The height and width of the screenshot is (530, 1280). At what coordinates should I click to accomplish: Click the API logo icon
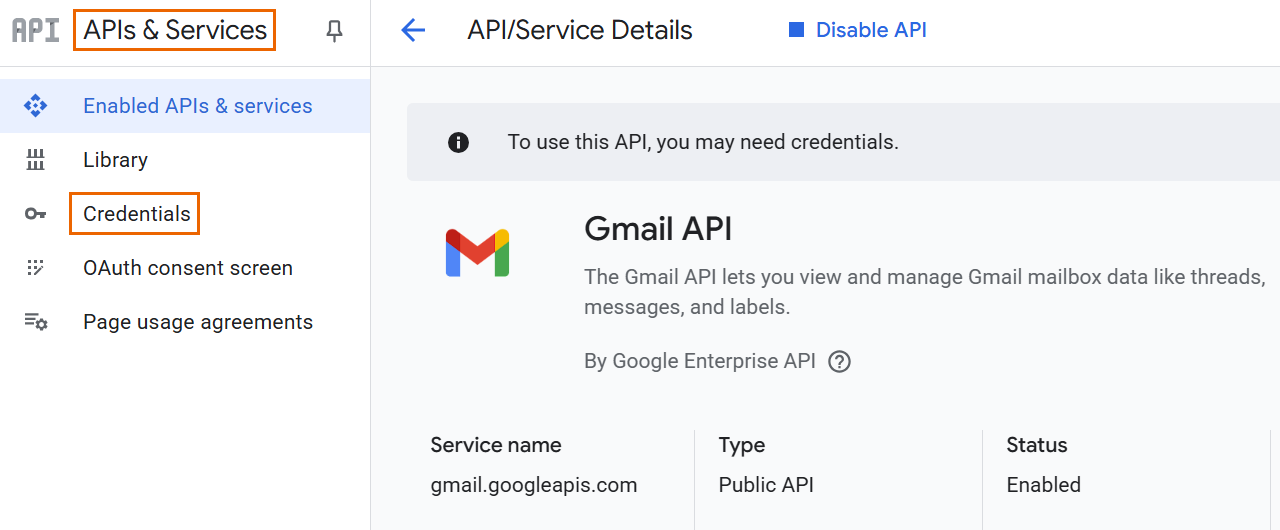(x=36, y=30)
